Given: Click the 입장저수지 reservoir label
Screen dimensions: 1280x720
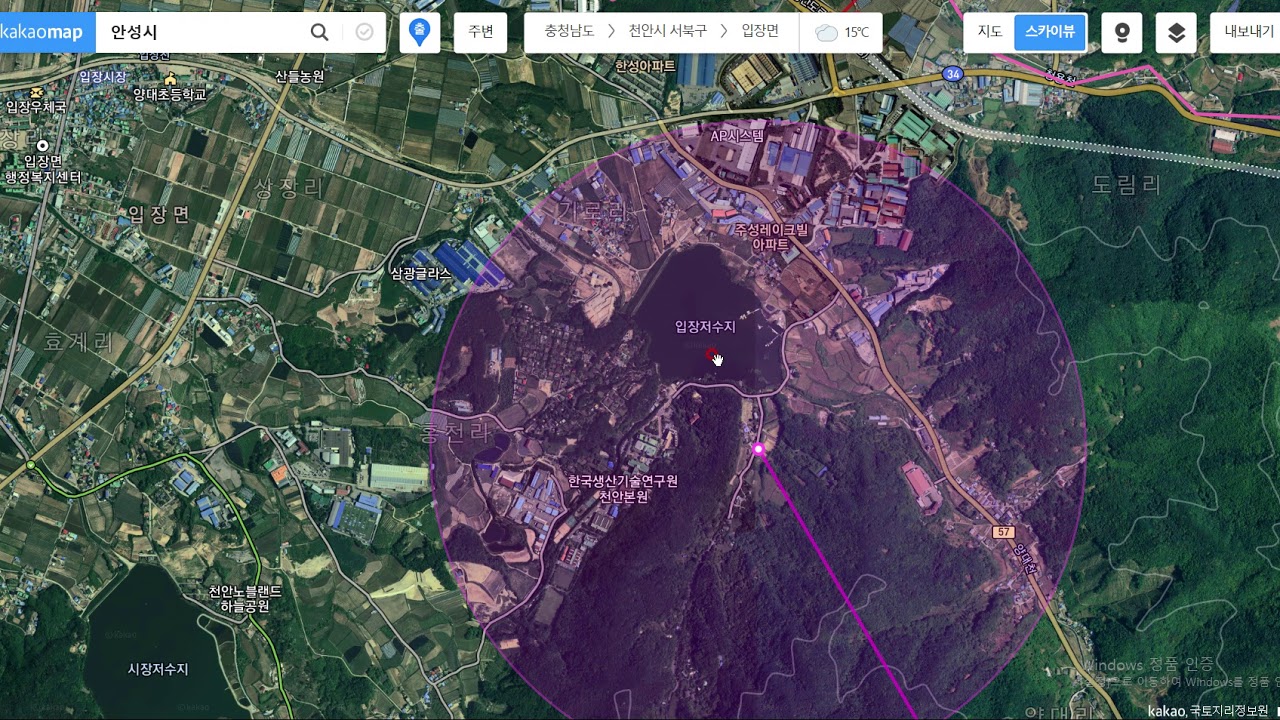Looking at the screenshot, I should 705,327.
